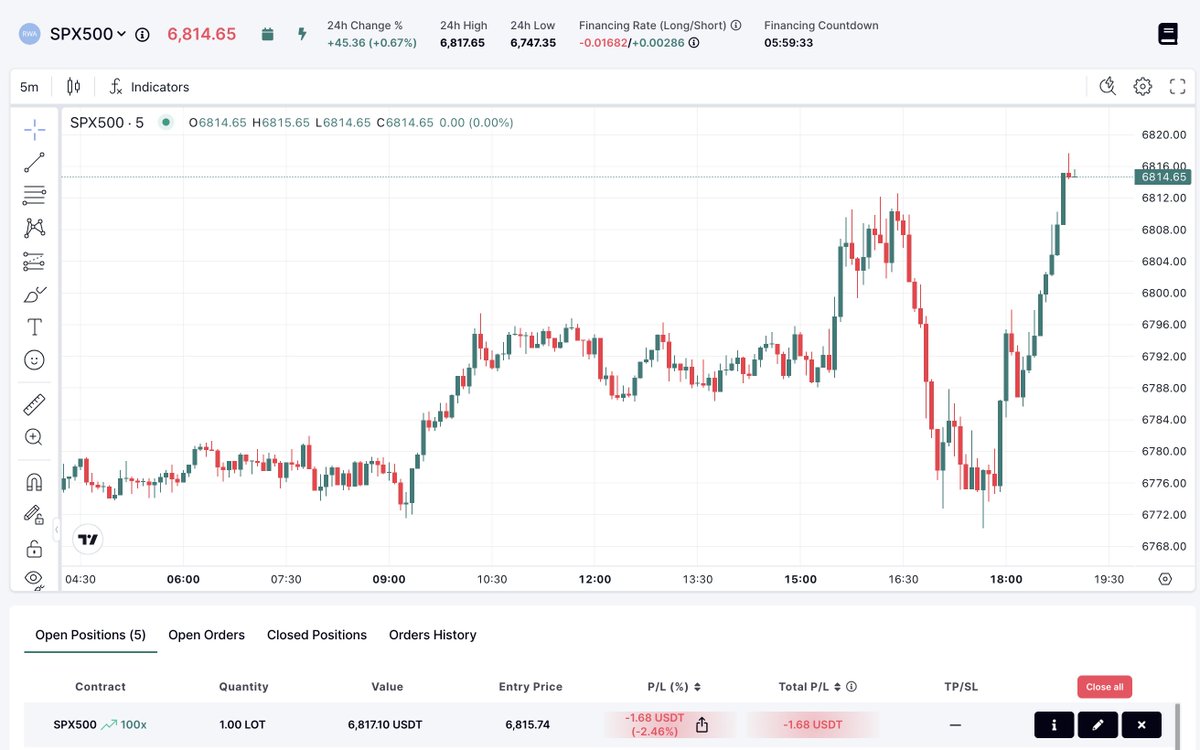
Task: Open chart settings gear
Action: pos(1143,86)
